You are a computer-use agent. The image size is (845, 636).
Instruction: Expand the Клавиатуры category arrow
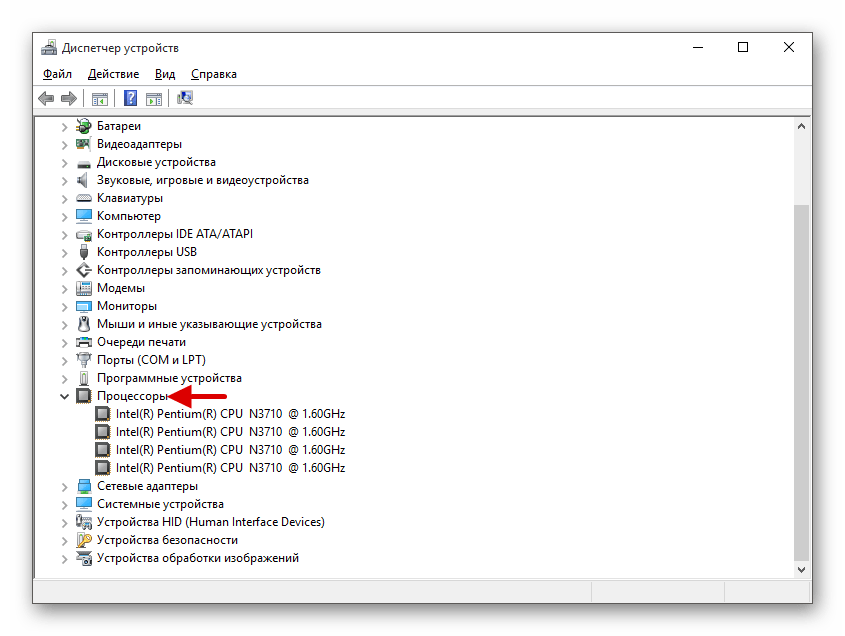point(65,198)
